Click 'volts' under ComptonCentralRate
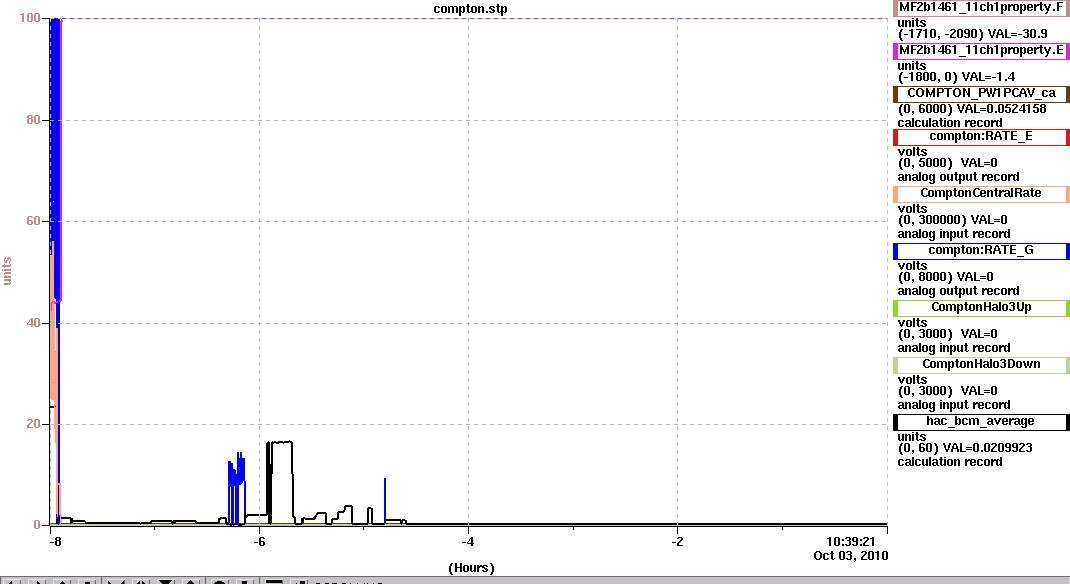This screenshot has height=584, width=1070. pyautogui.click(x=912, y=209)
